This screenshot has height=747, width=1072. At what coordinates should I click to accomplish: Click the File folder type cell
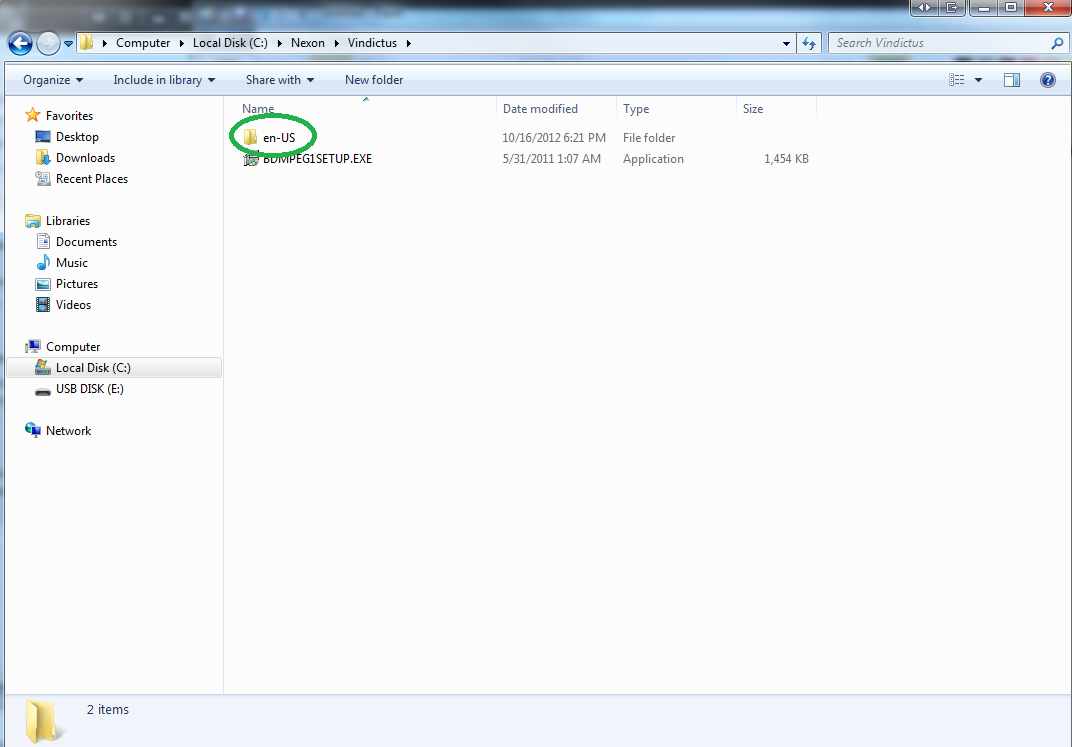pyautogui.click(x=649, y=137)
